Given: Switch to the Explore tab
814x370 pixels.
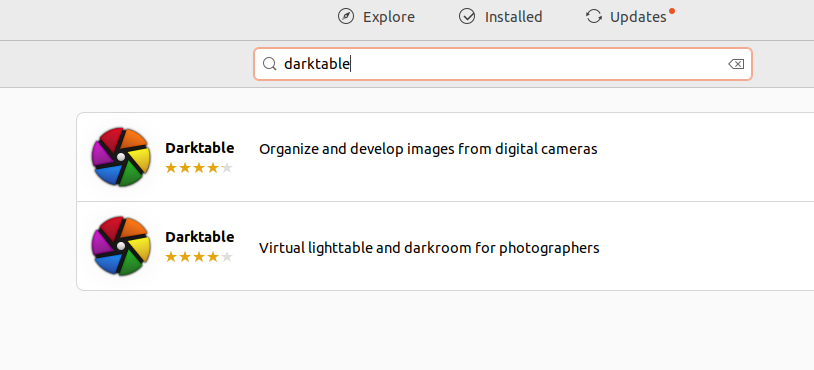Looking at the screenshot, I should (376, 17).
